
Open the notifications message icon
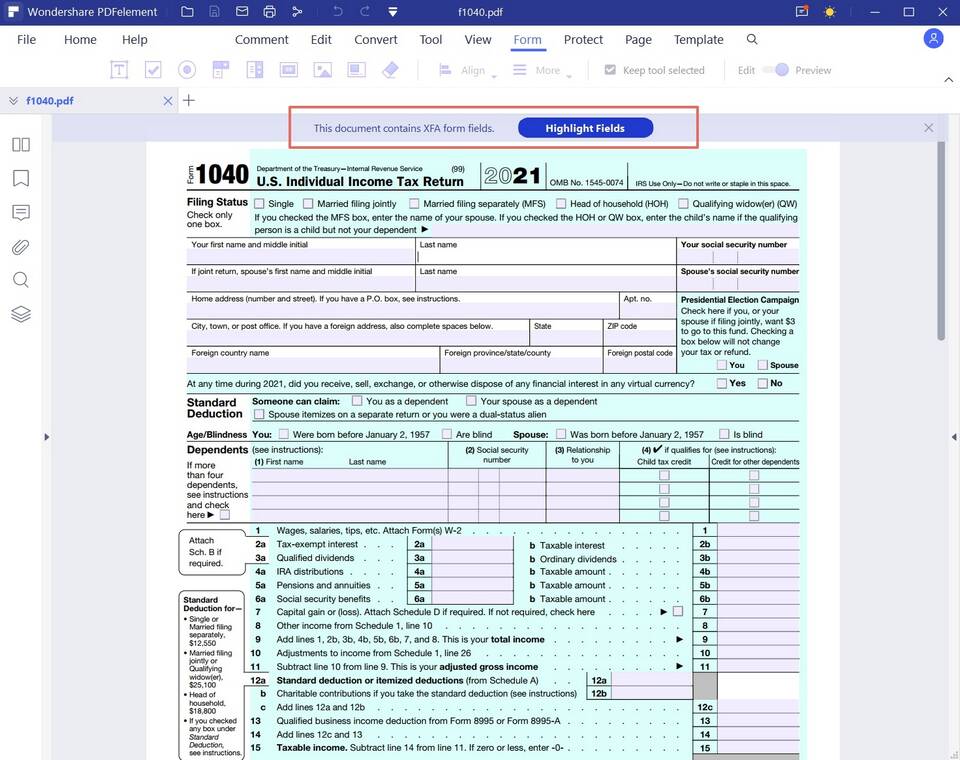[802, 12]
